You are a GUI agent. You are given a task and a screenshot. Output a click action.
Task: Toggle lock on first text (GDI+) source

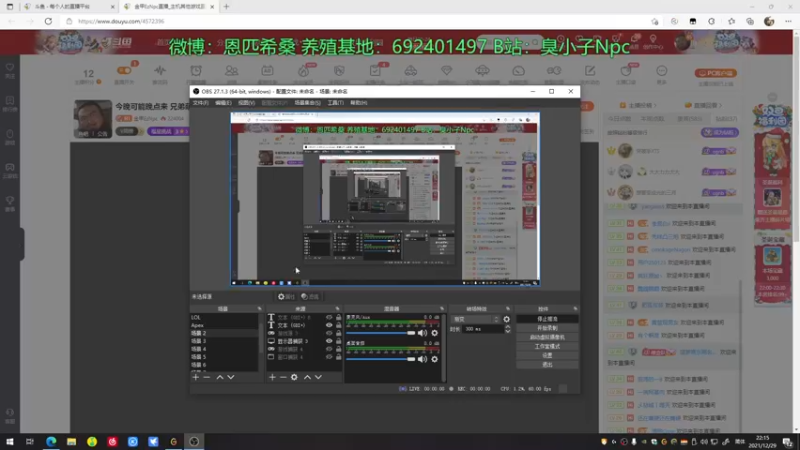point(339,317)
